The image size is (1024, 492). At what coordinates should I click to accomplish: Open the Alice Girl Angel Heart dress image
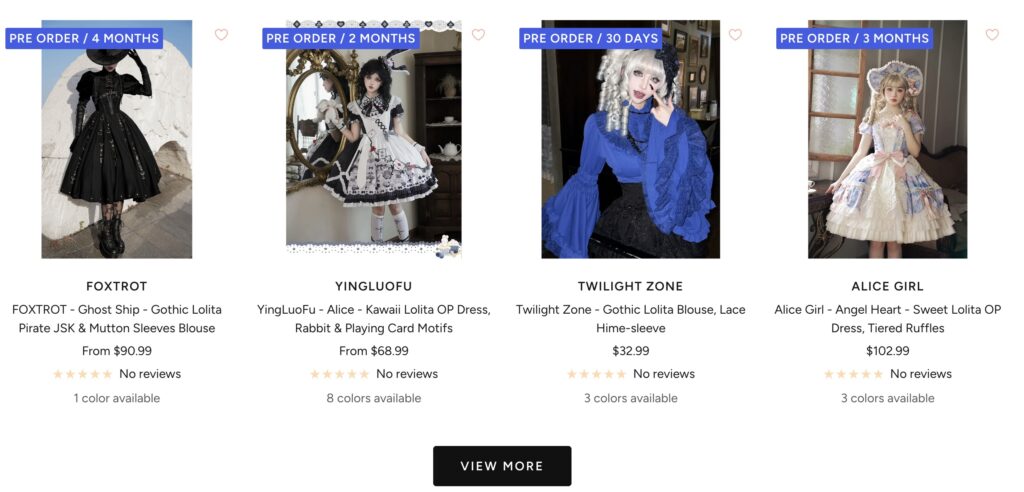coord(888,139)
